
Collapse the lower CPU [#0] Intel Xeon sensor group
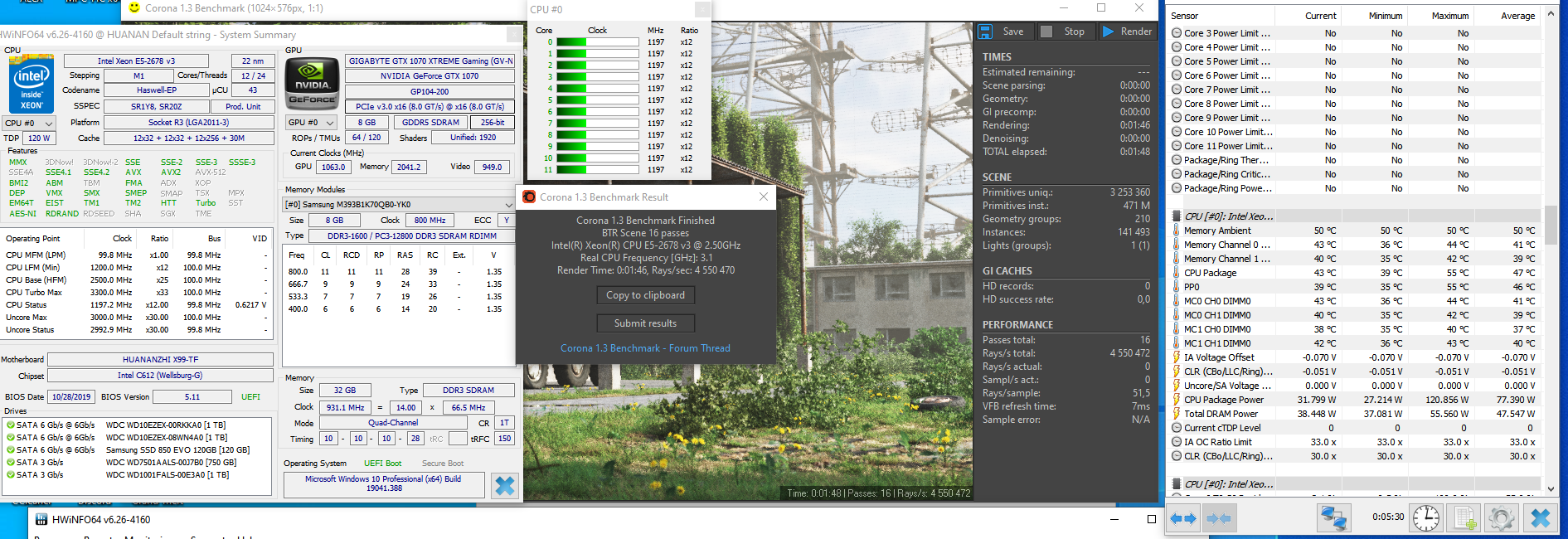tap(1177, 484)
